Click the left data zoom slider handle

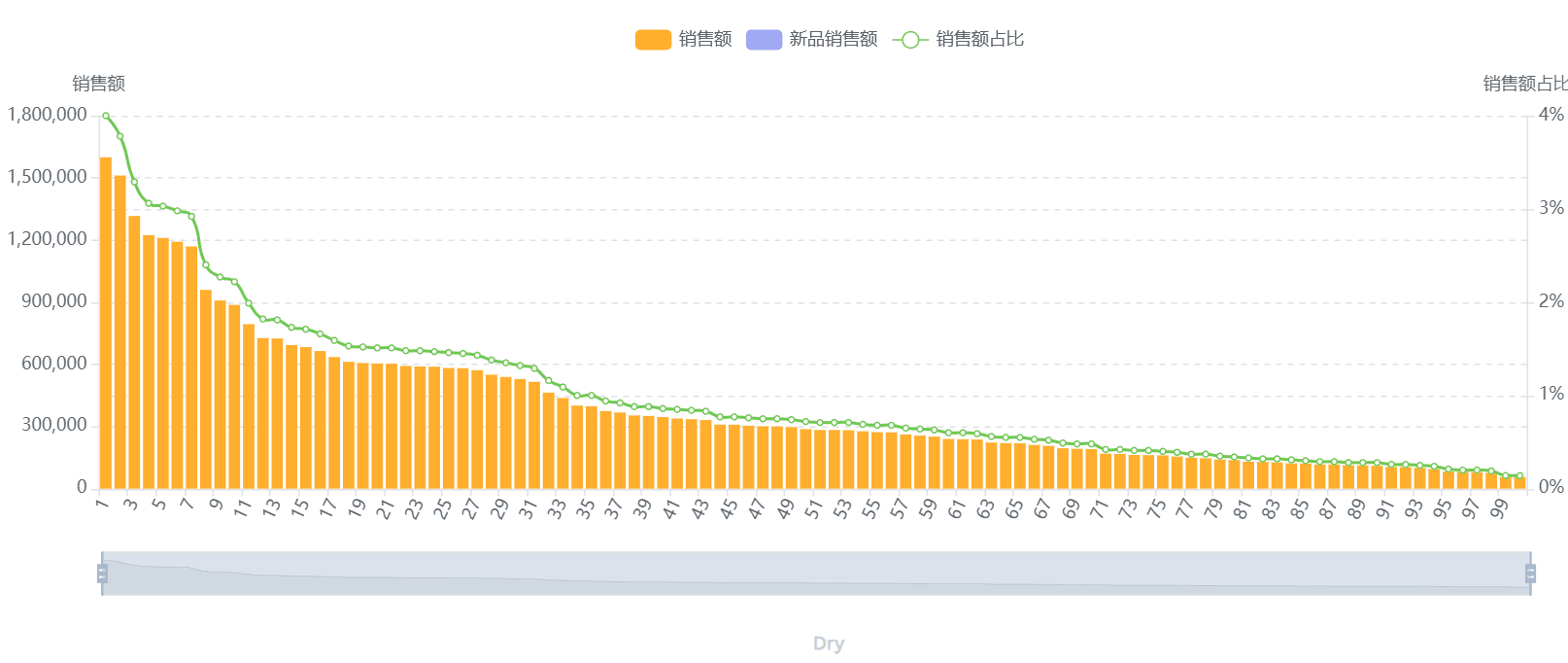pyautogui.click(x=102, y=574)
